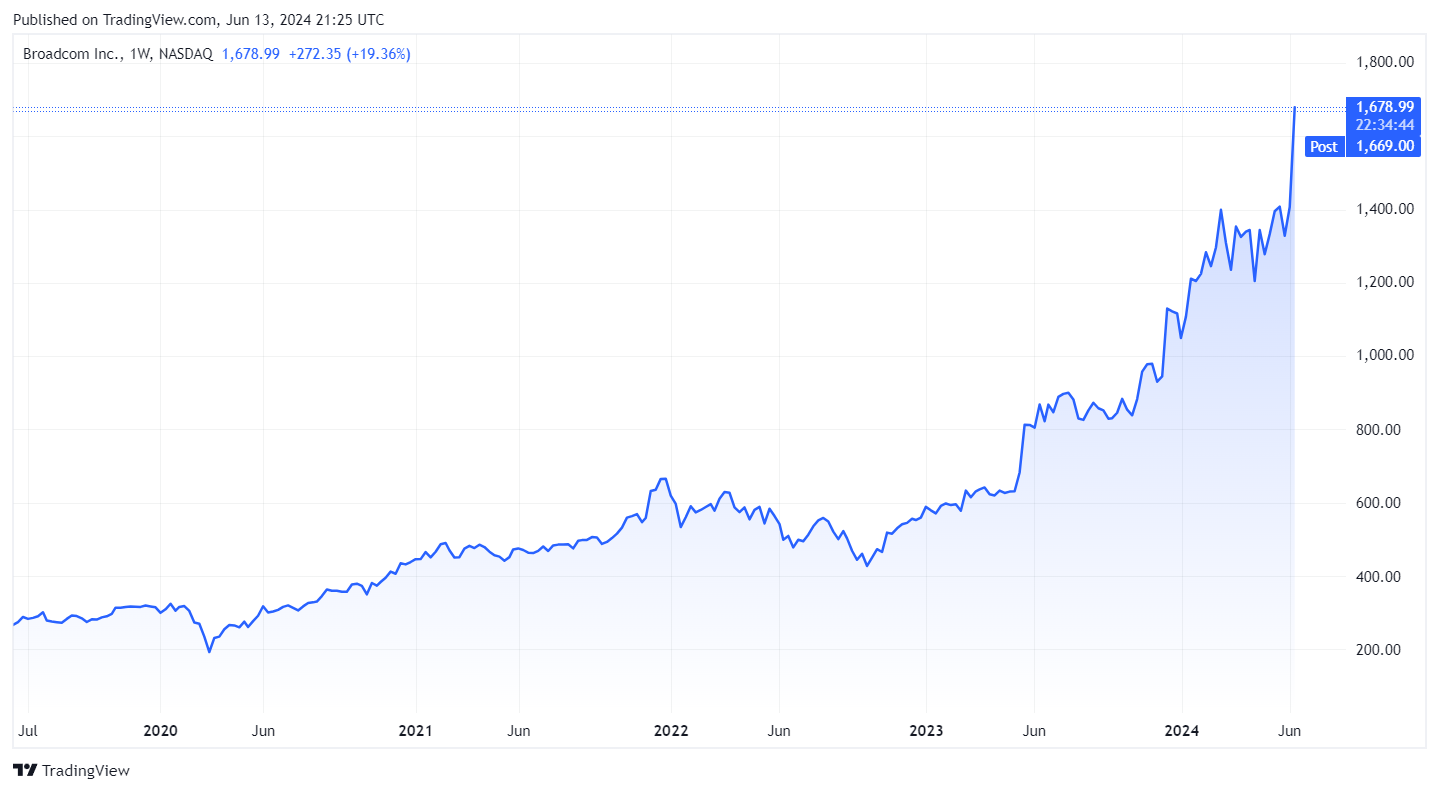Select the 2020 time axis marker

160,731
